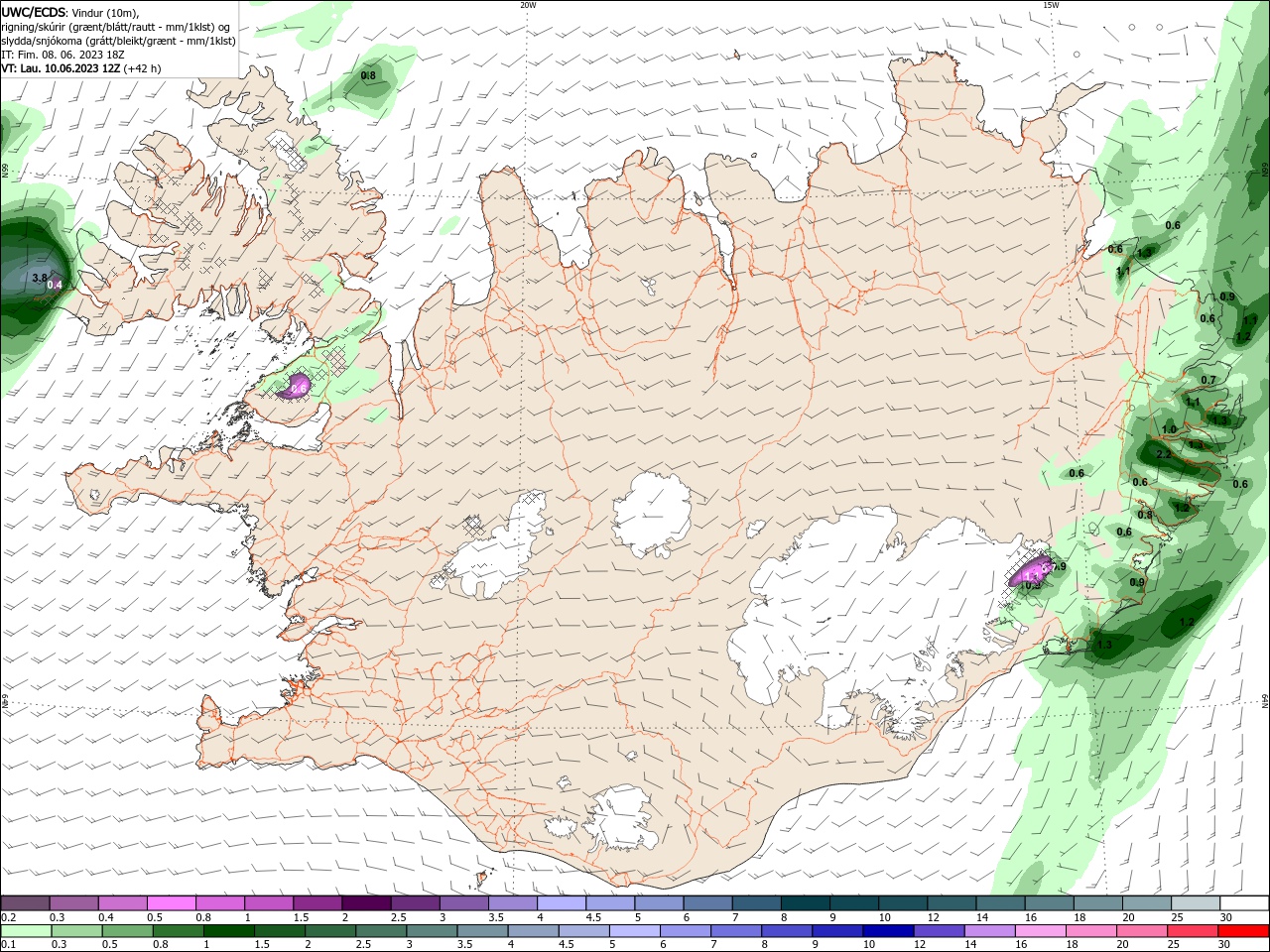Click the "0.7" precipitation value in the east

(x=1208, y=380)
